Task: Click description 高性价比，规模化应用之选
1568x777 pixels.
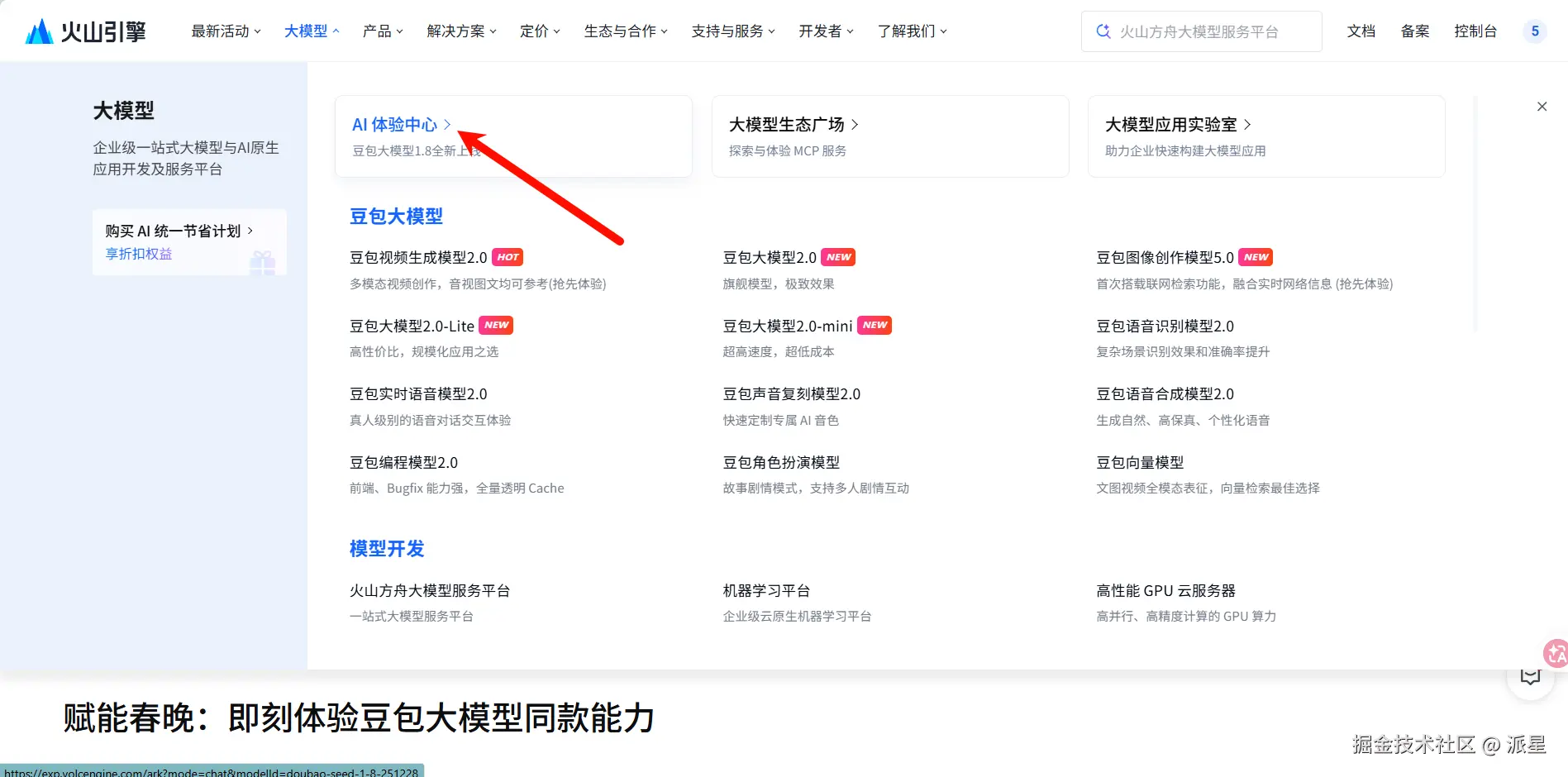Action: [424, 352]
